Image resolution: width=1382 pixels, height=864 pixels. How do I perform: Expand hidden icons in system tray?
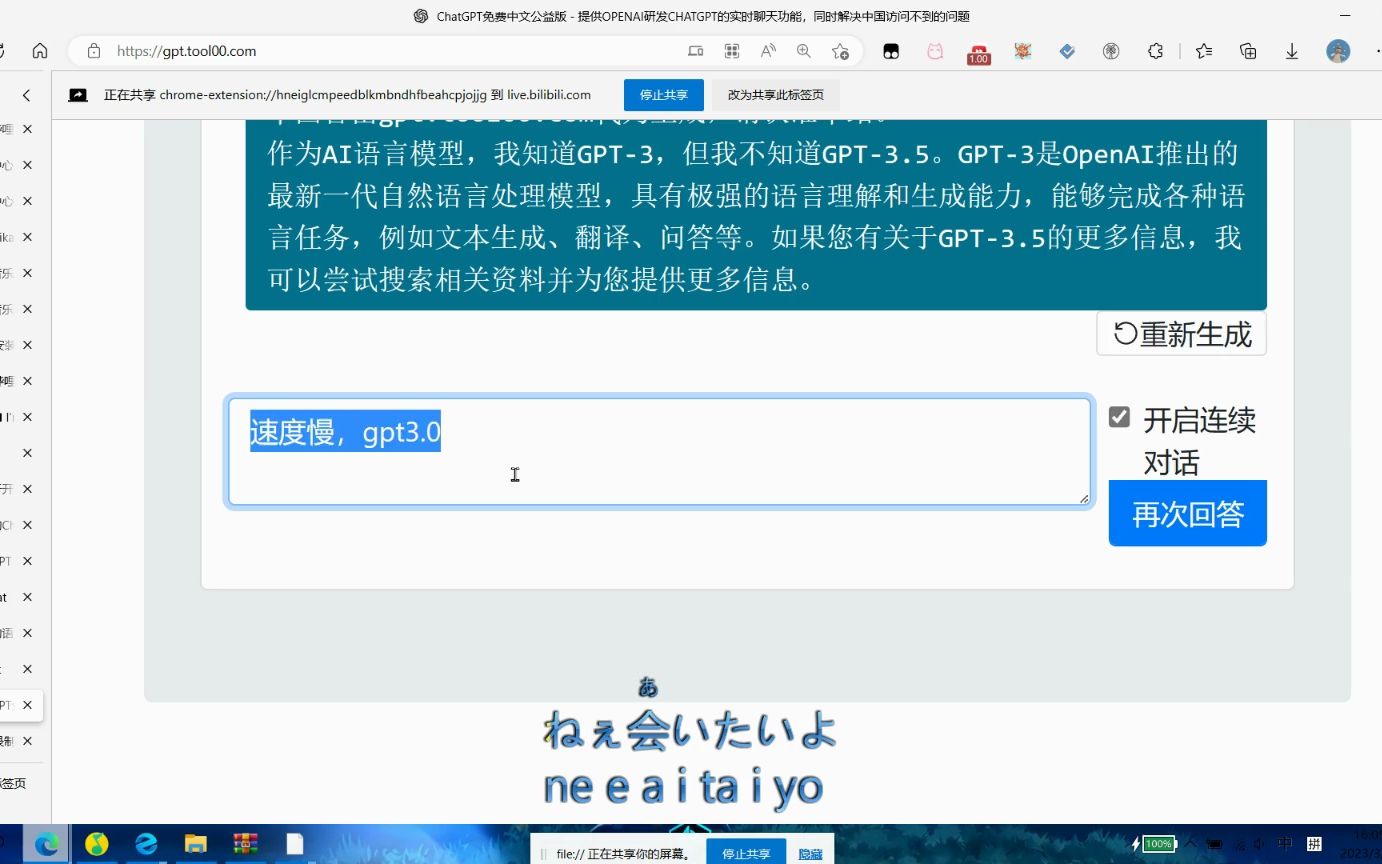pyautogui.click(x=1190, y=845)
